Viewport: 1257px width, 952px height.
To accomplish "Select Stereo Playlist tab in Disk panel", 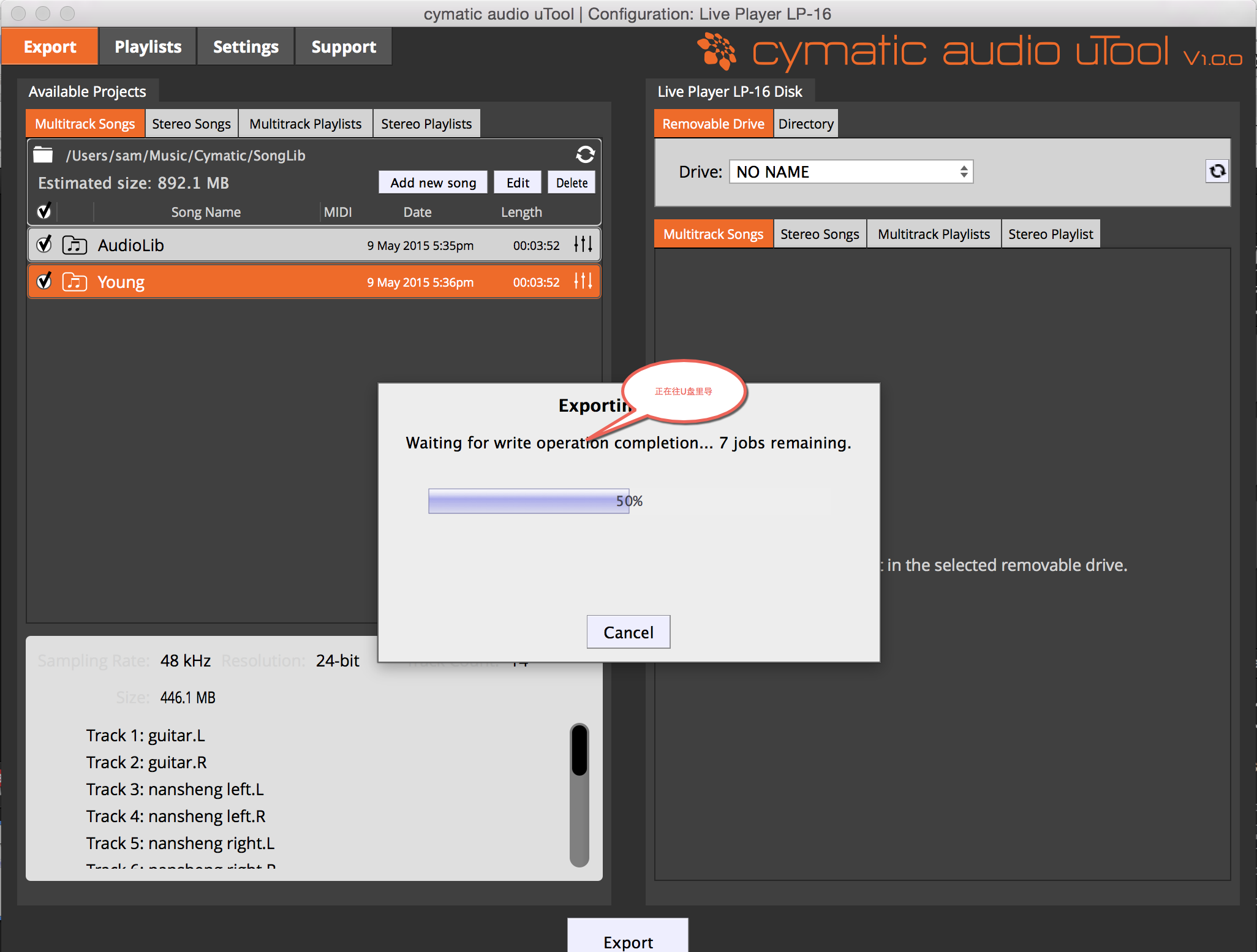I will pyautogui.click(x=1051, y=234).
